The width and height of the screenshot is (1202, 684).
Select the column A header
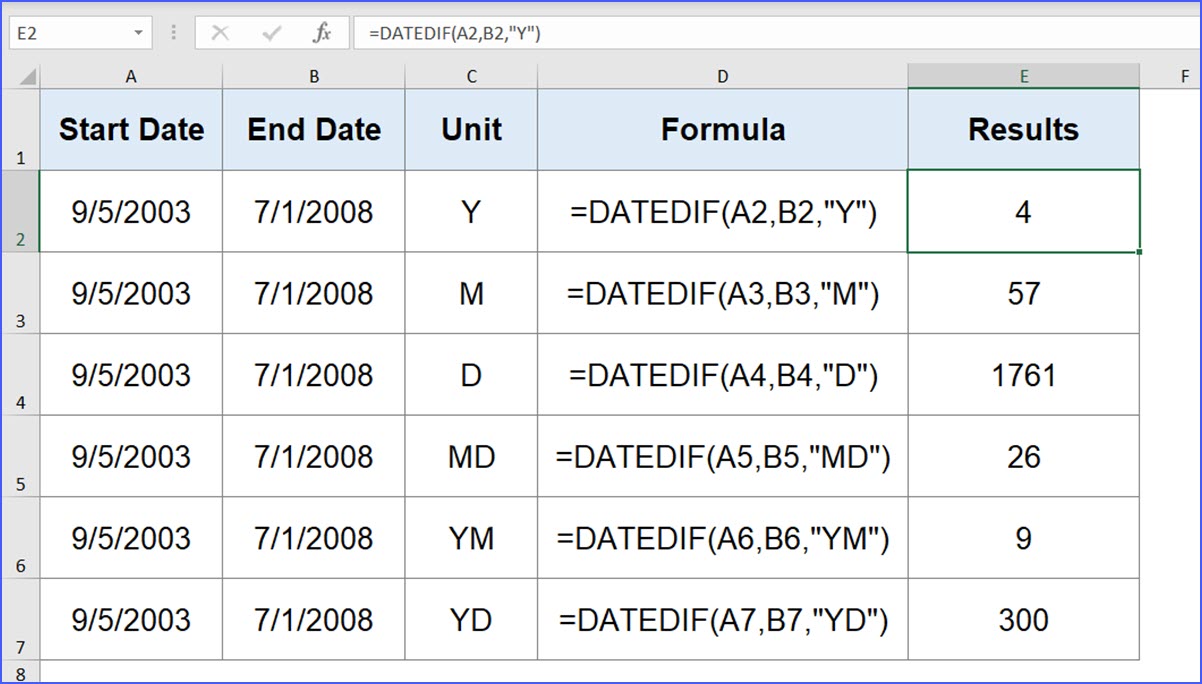click(x=130, y=75)
